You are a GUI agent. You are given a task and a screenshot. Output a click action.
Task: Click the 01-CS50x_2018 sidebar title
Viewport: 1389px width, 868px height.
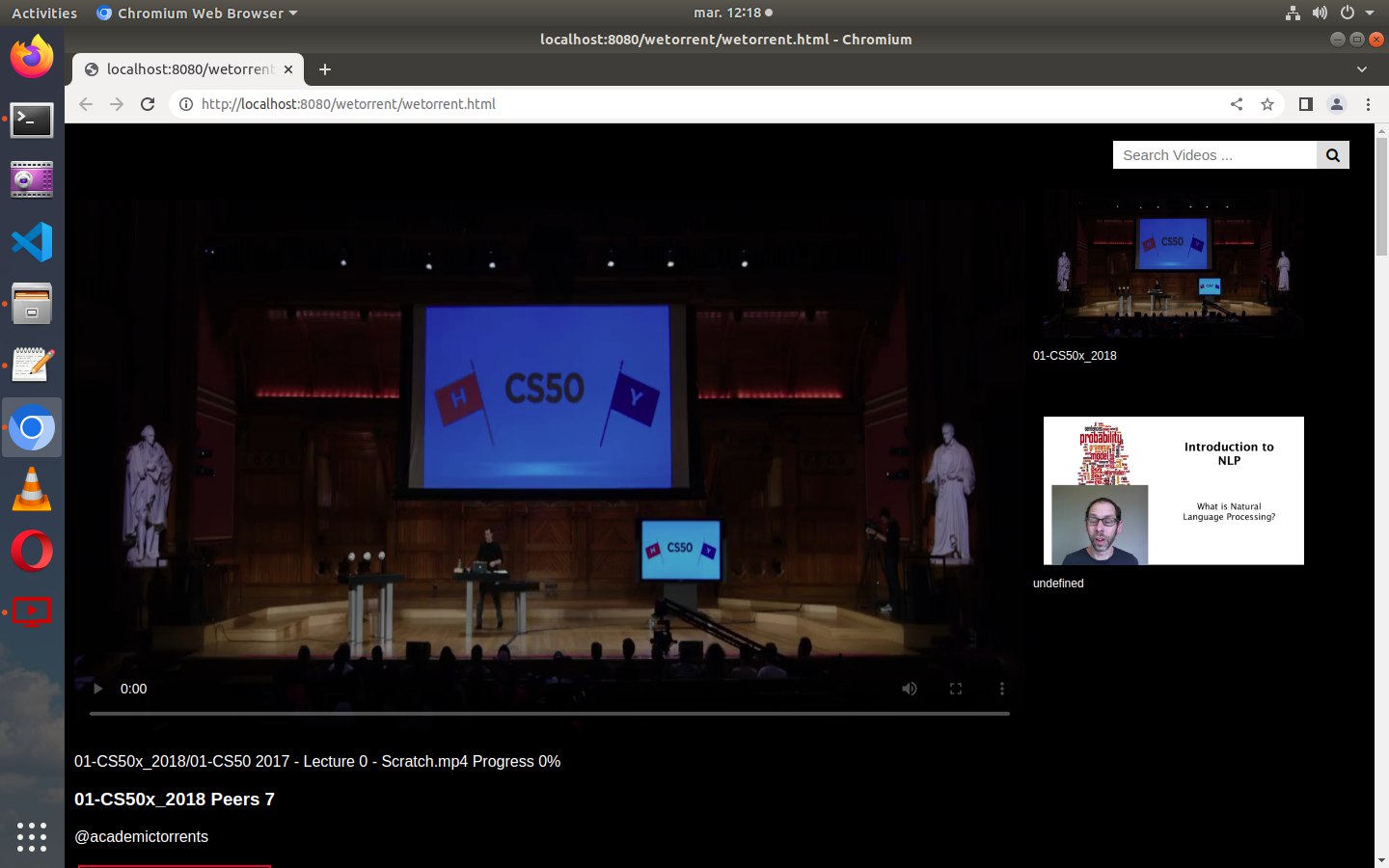pyautogui.click(x=1075, y=356)
